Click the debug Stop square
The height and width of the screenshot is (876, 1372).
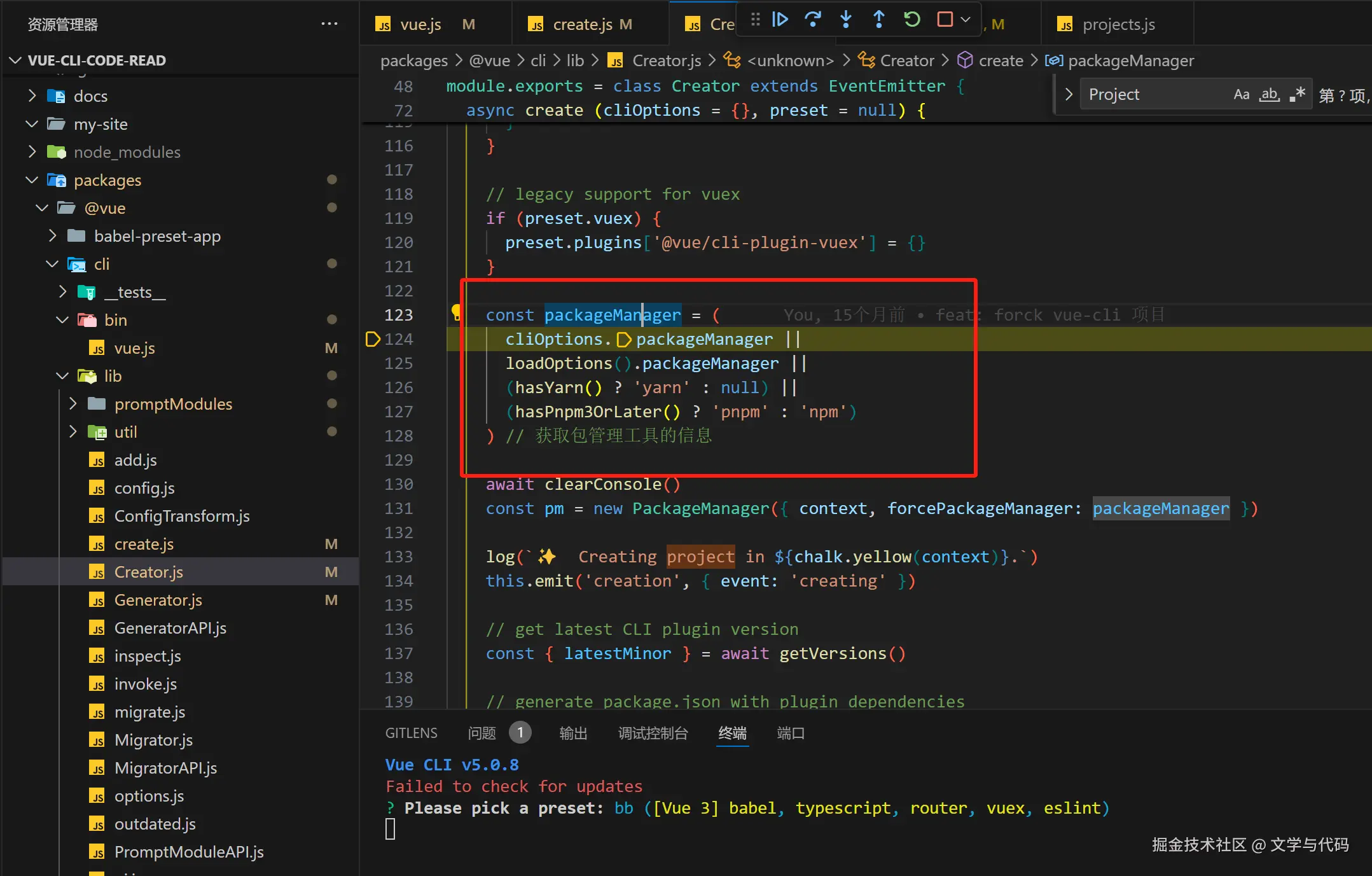(945, 20)
